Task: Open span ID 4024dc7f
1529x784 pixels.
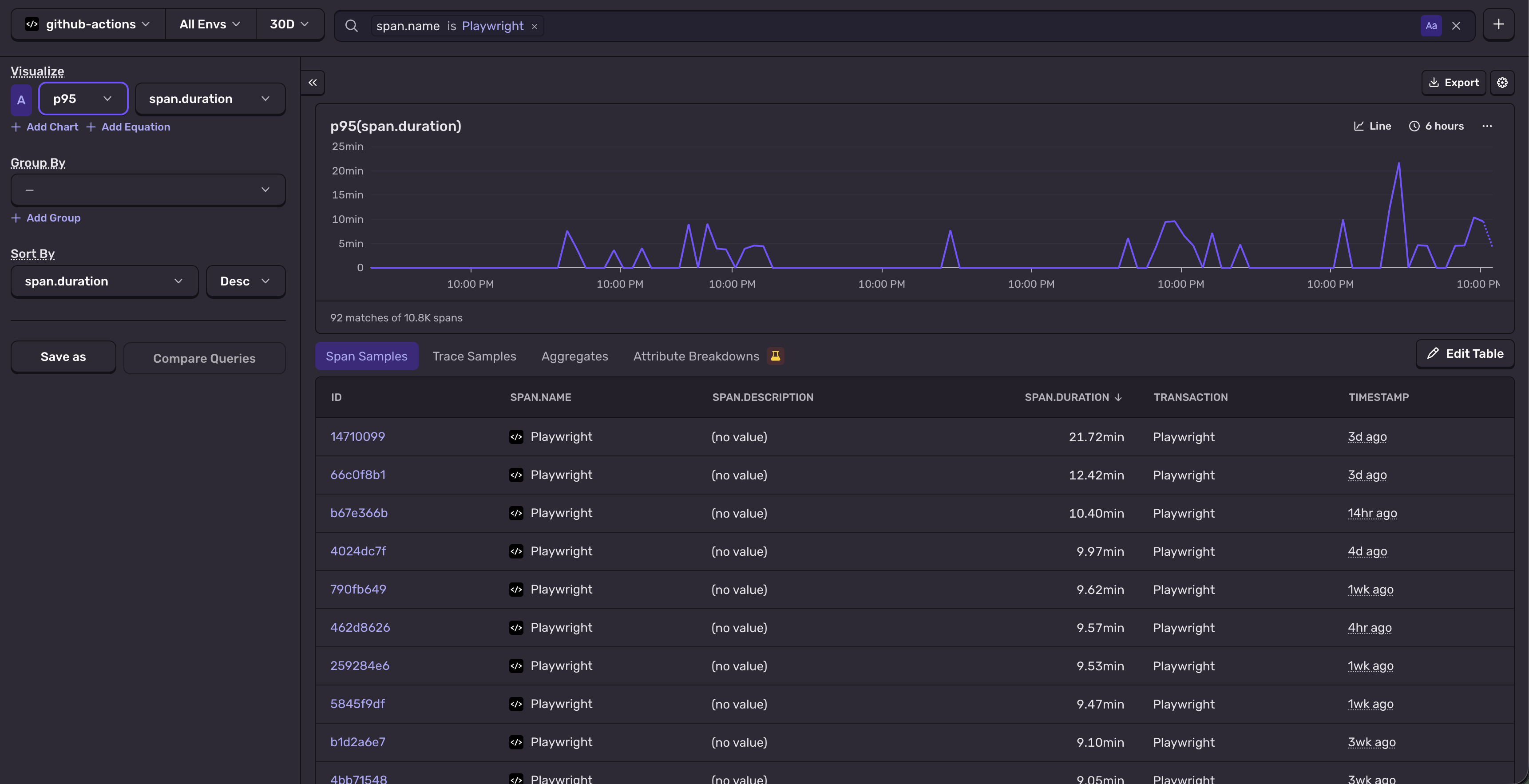Action: click(x=358, y=551)
